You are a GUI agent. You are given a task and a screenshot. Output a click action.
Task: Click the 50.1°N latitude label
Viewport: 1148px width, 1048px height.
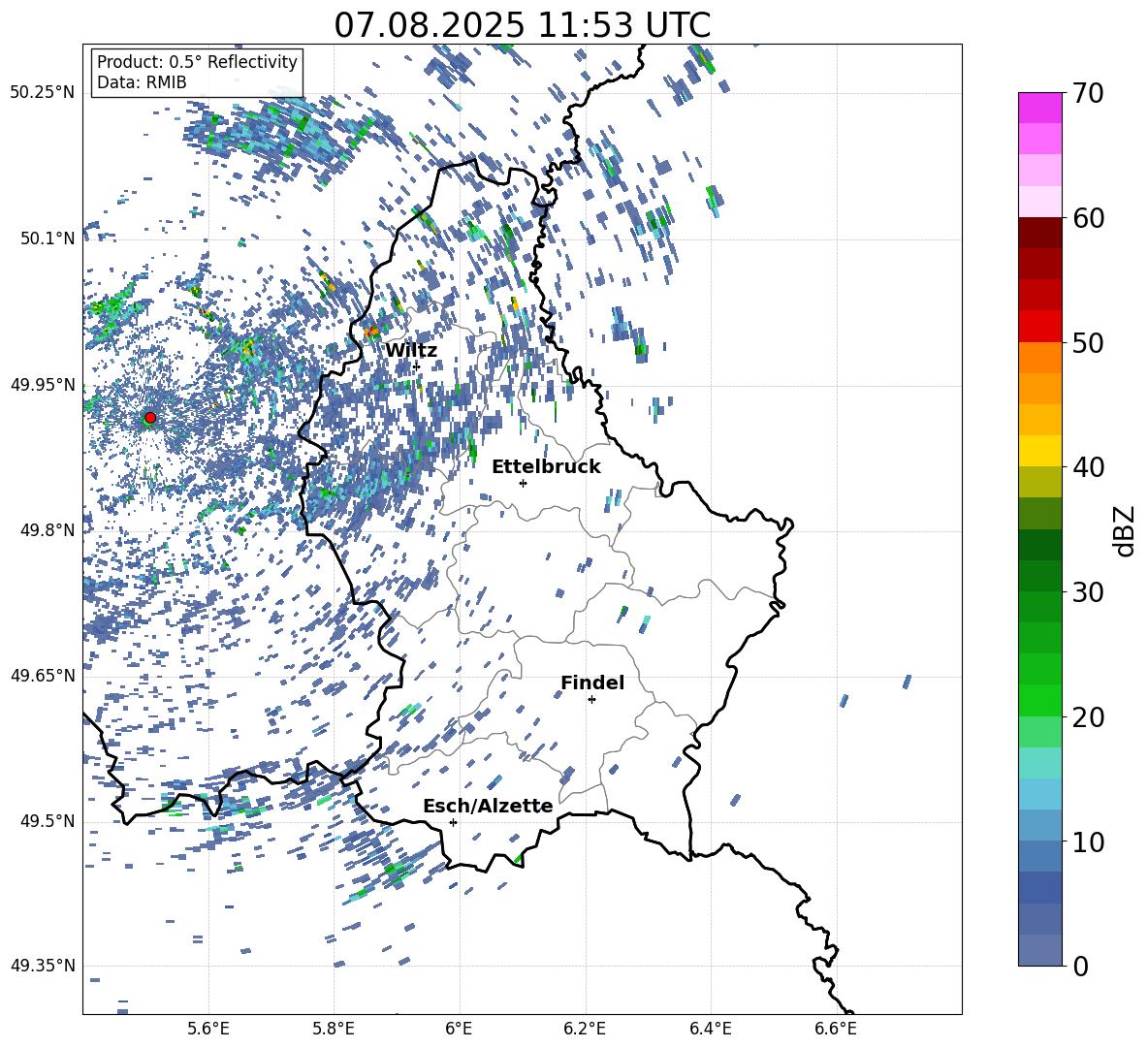(47, 238)
